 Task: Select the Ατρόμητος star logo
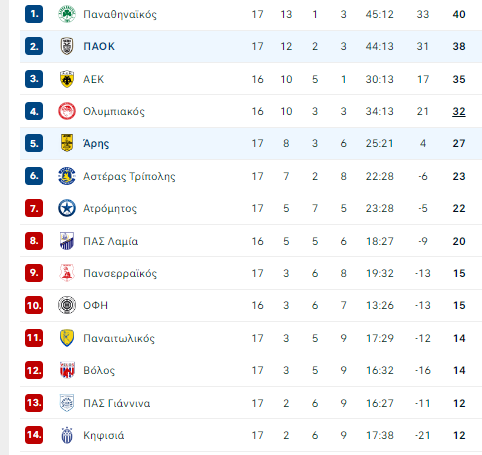pos(67,208)
